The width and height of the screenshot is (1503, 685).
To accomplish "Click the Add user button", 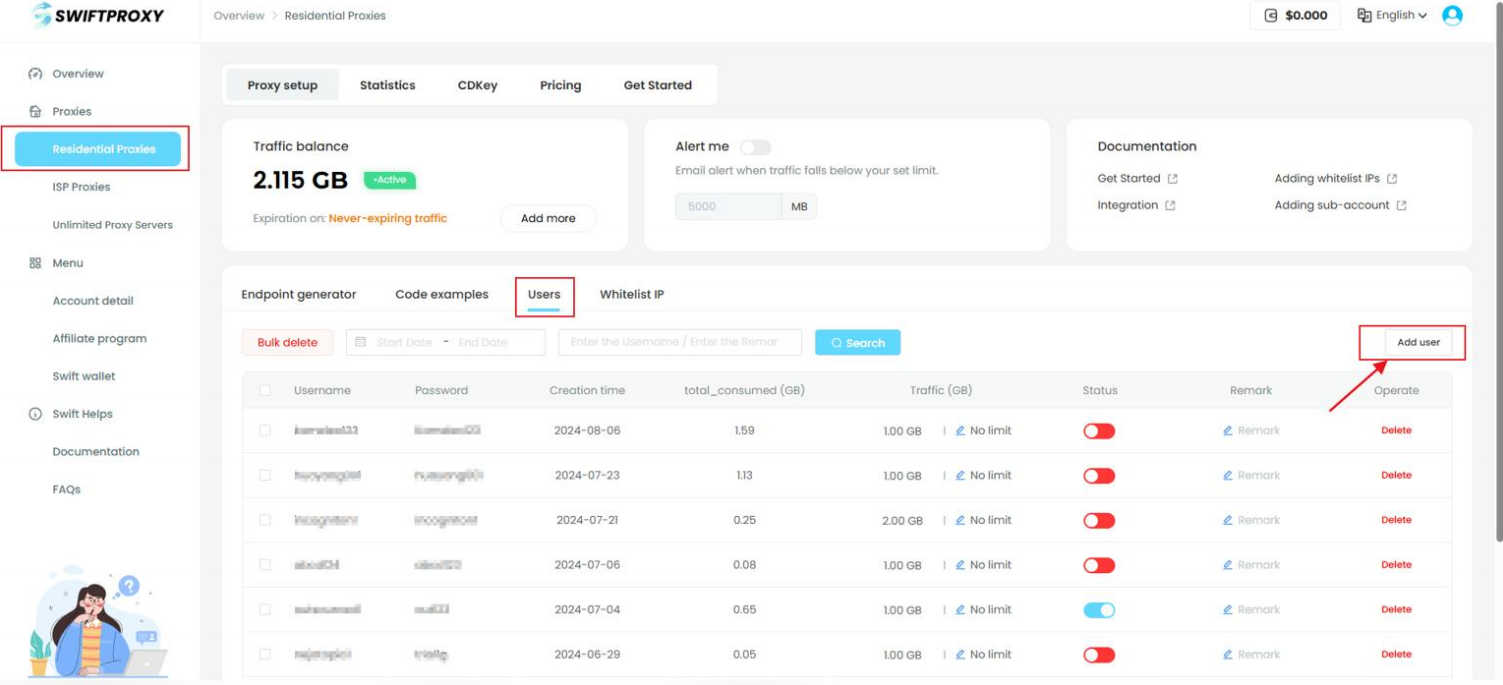I will pos(1418,342).
